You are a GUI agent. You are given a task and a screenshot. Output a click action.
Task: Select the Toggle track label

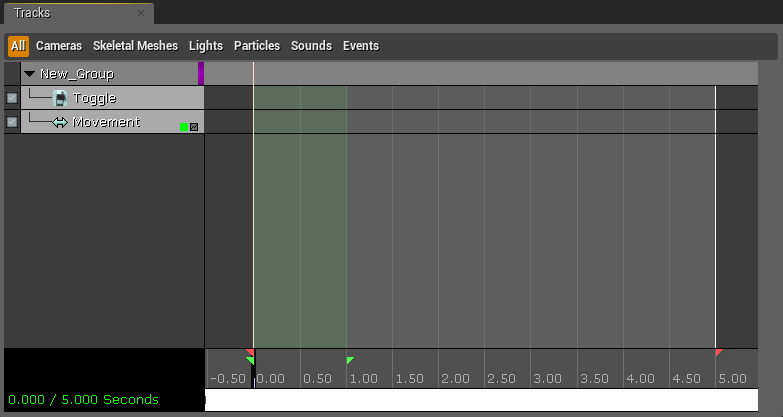click(94, 98)
